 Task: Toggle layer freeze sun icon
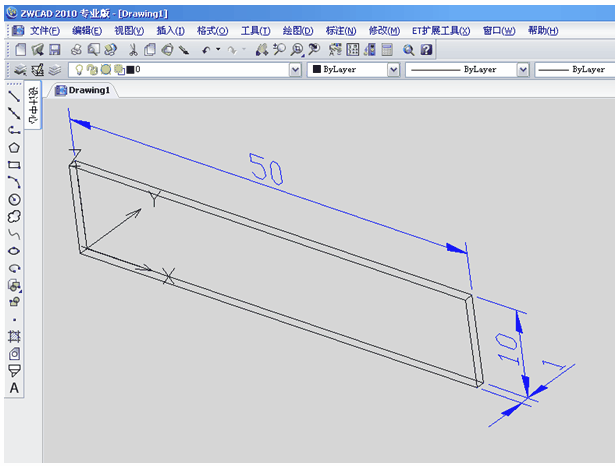point(92,70)
